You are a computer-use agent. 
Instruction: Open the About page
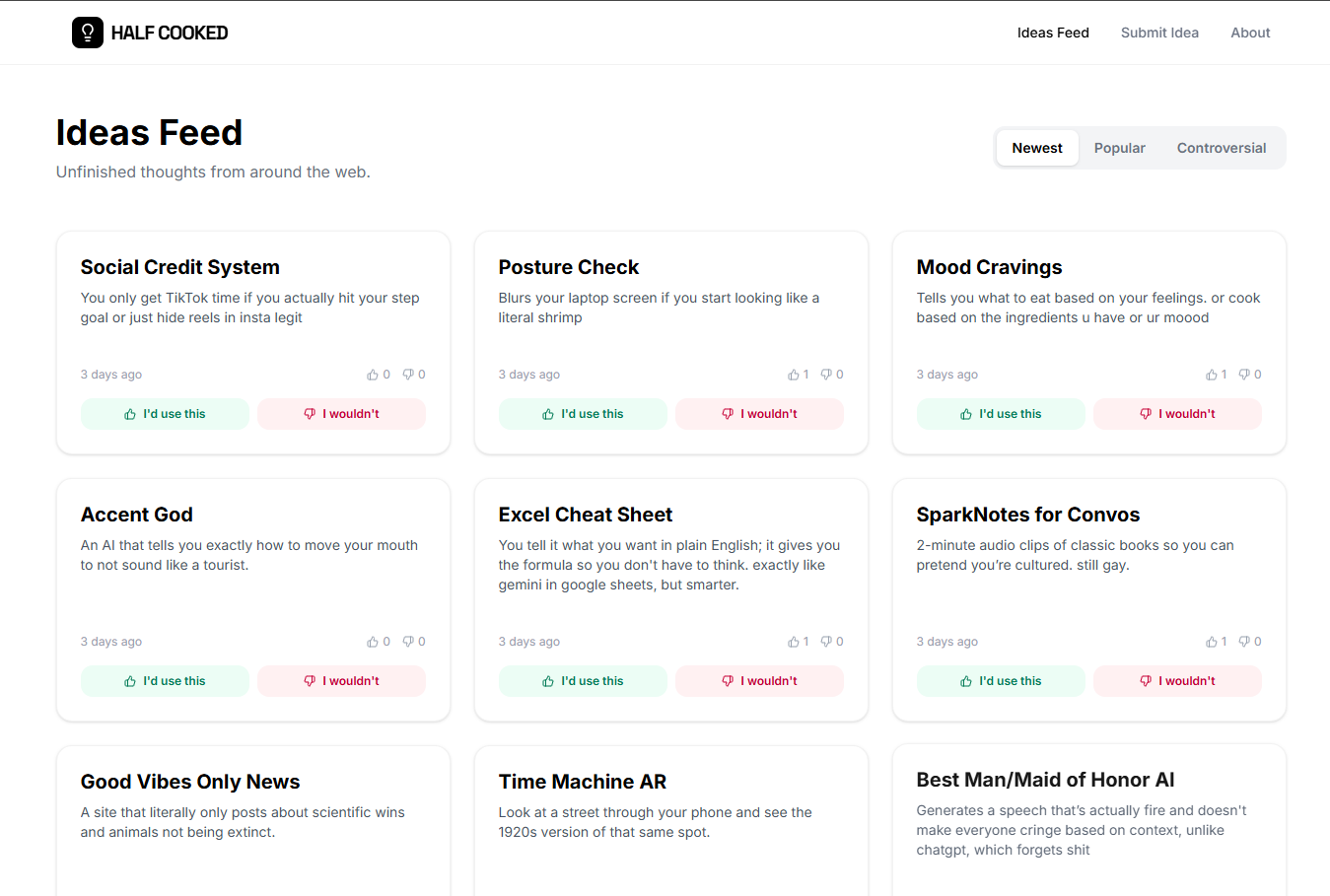coord(1250,32)
